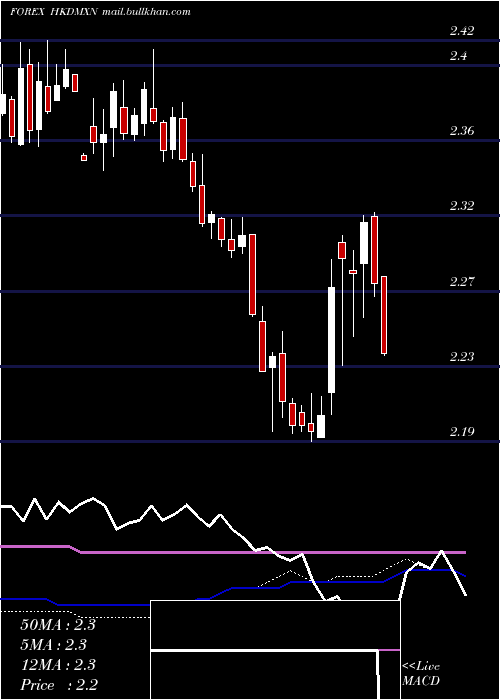Click the 2.27 price axis label
The width and height of the screenshot is (500, 700).
(462, 282)
